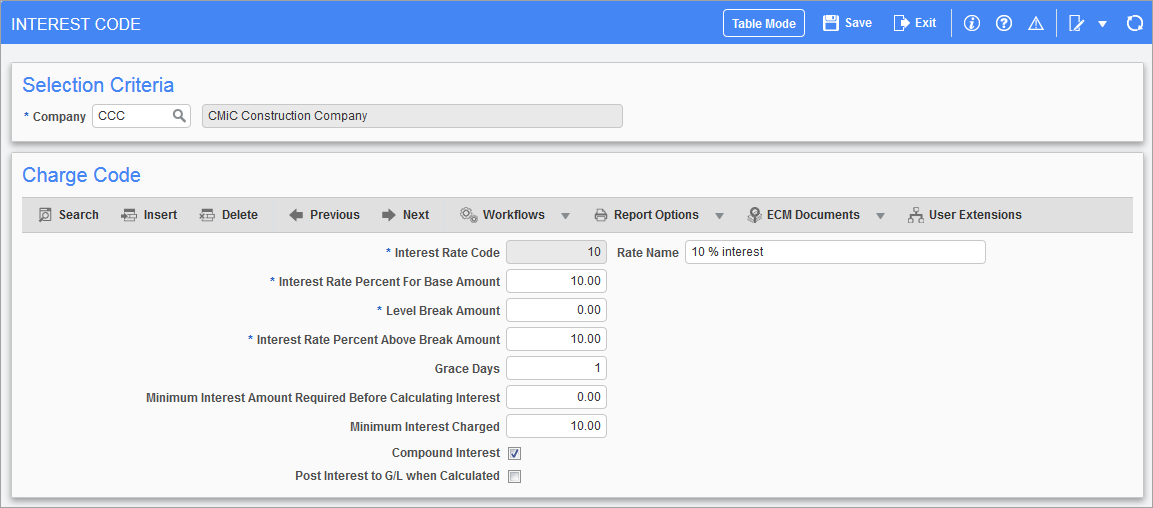Click the Compound Interest label

click(446, 453)
